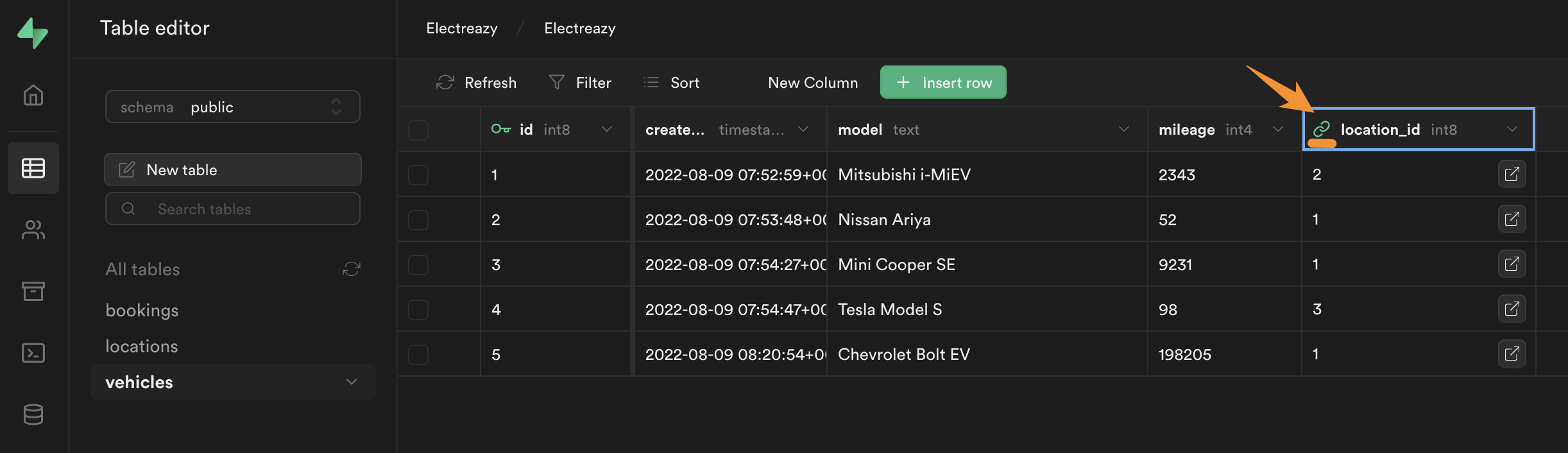Select the Mitsubishi i-MiEV row checkbox
Image resolution: width=1568 pixels, height=453 pixels.
tap(418, 175)
